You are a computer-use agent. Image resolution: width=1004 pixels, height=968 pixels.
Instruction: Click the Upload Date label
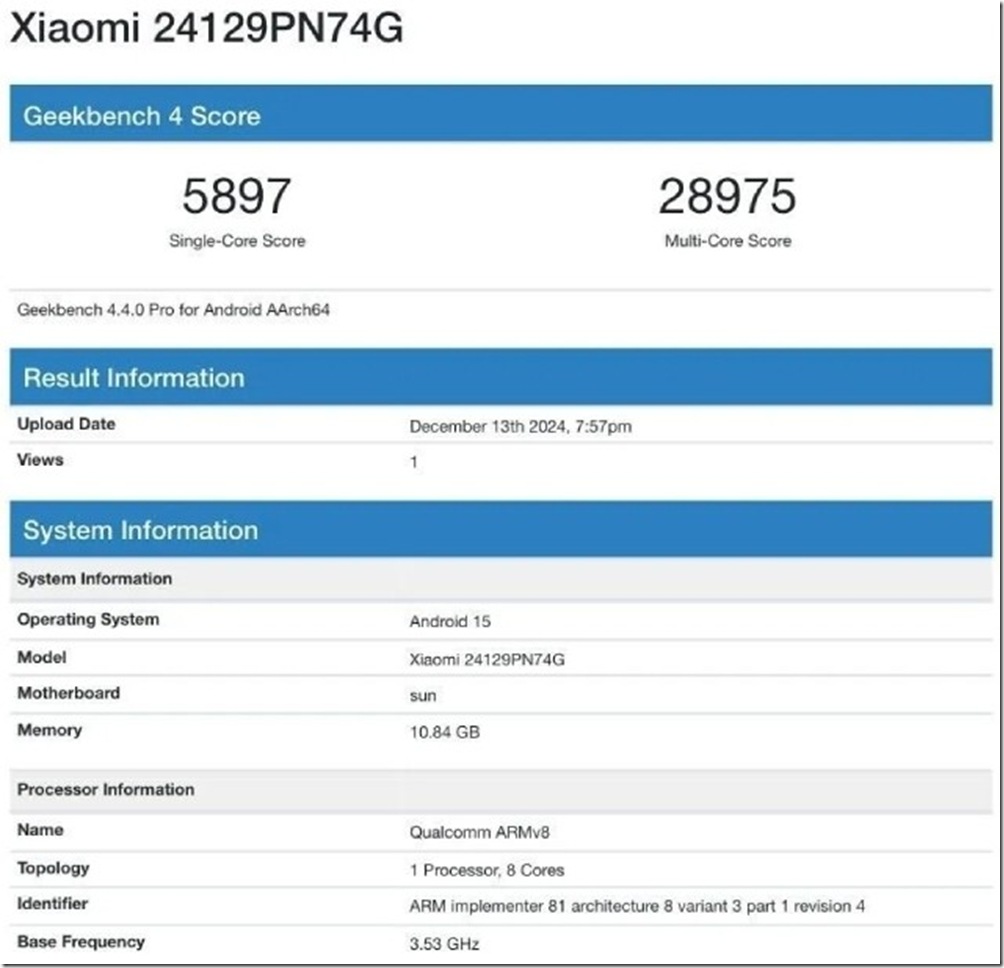pyautogui.click(x=67, y=424)
